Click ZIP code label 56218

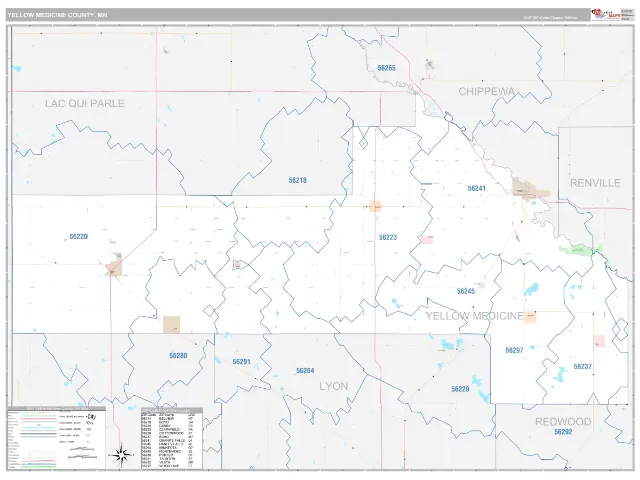pyautogui.click(x=298, y=180)
